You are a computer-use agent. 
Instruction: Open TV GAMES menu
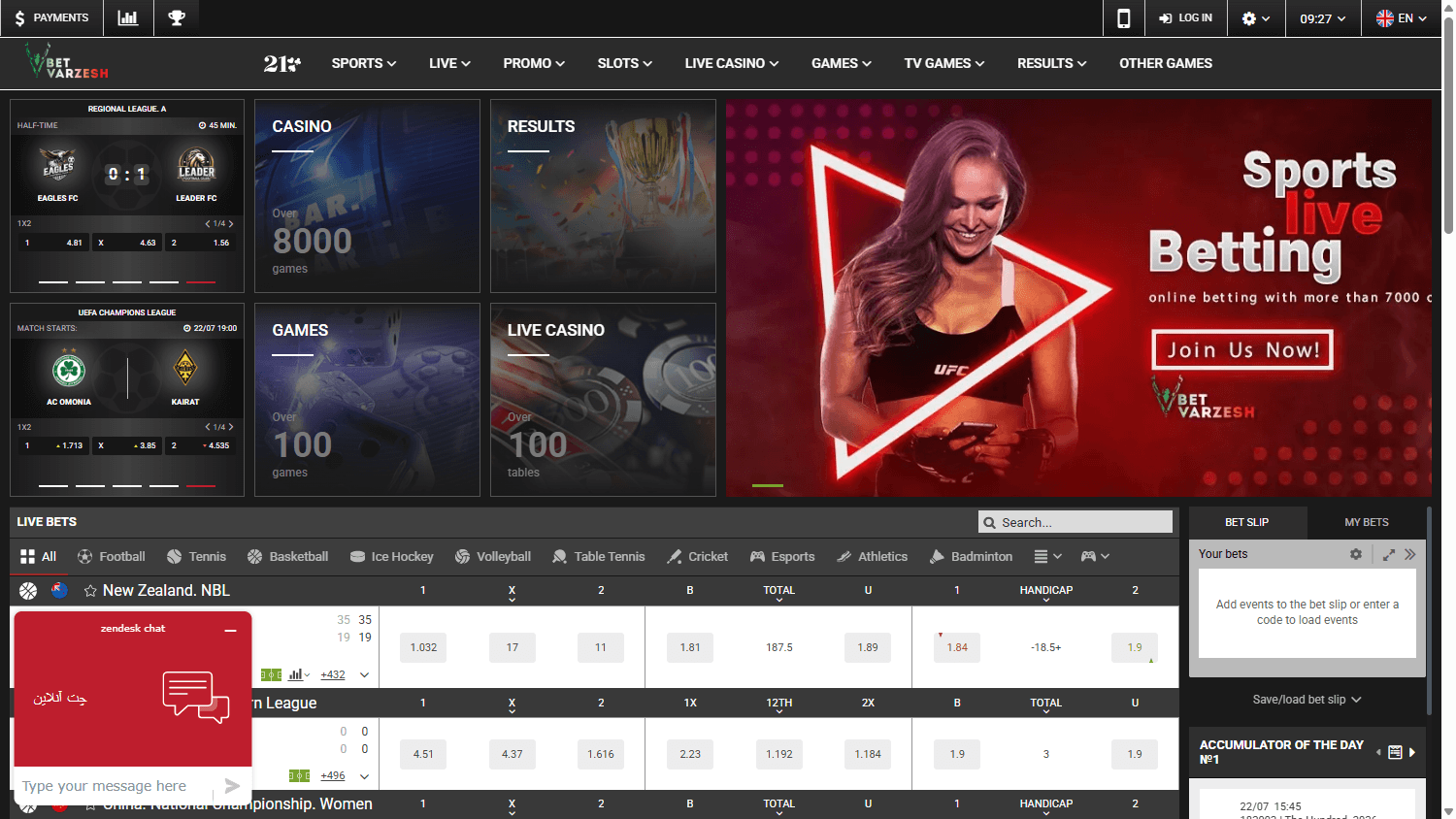click(944, 63)
